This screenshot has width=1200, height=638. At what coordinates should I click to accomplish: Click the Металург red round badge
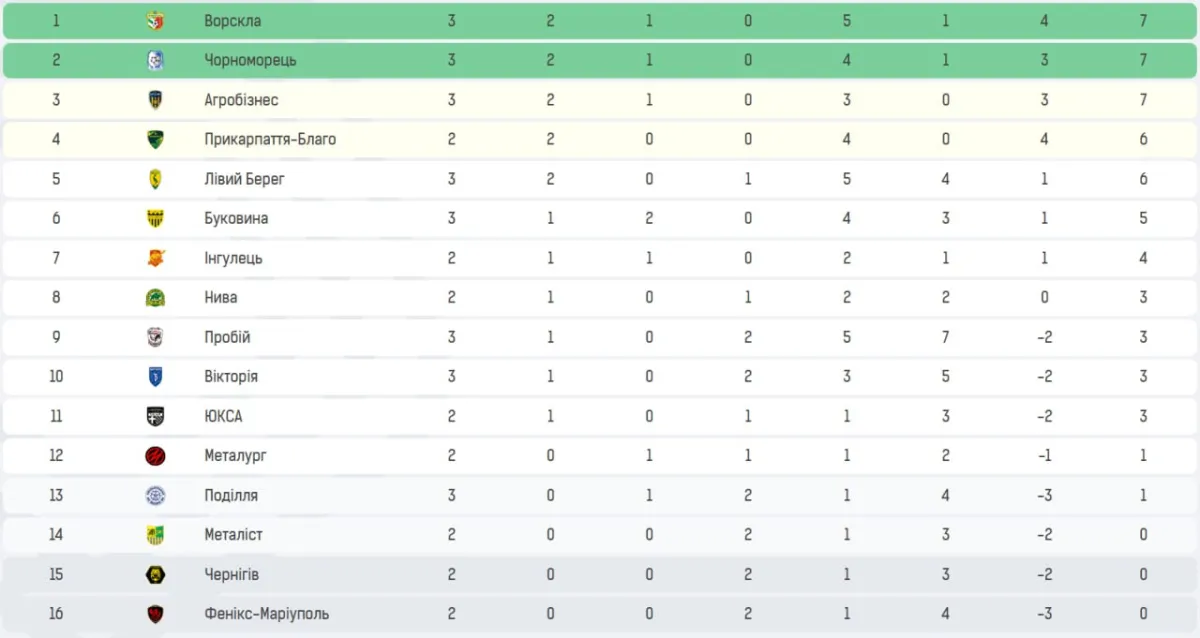tap(155, 456)
